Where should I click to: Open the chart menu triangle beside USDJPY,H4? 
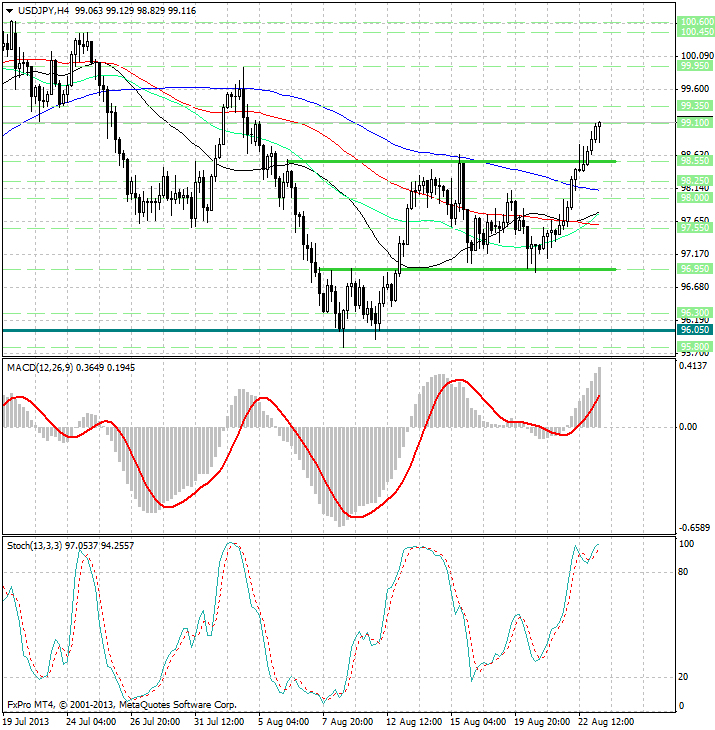(9, 11)
